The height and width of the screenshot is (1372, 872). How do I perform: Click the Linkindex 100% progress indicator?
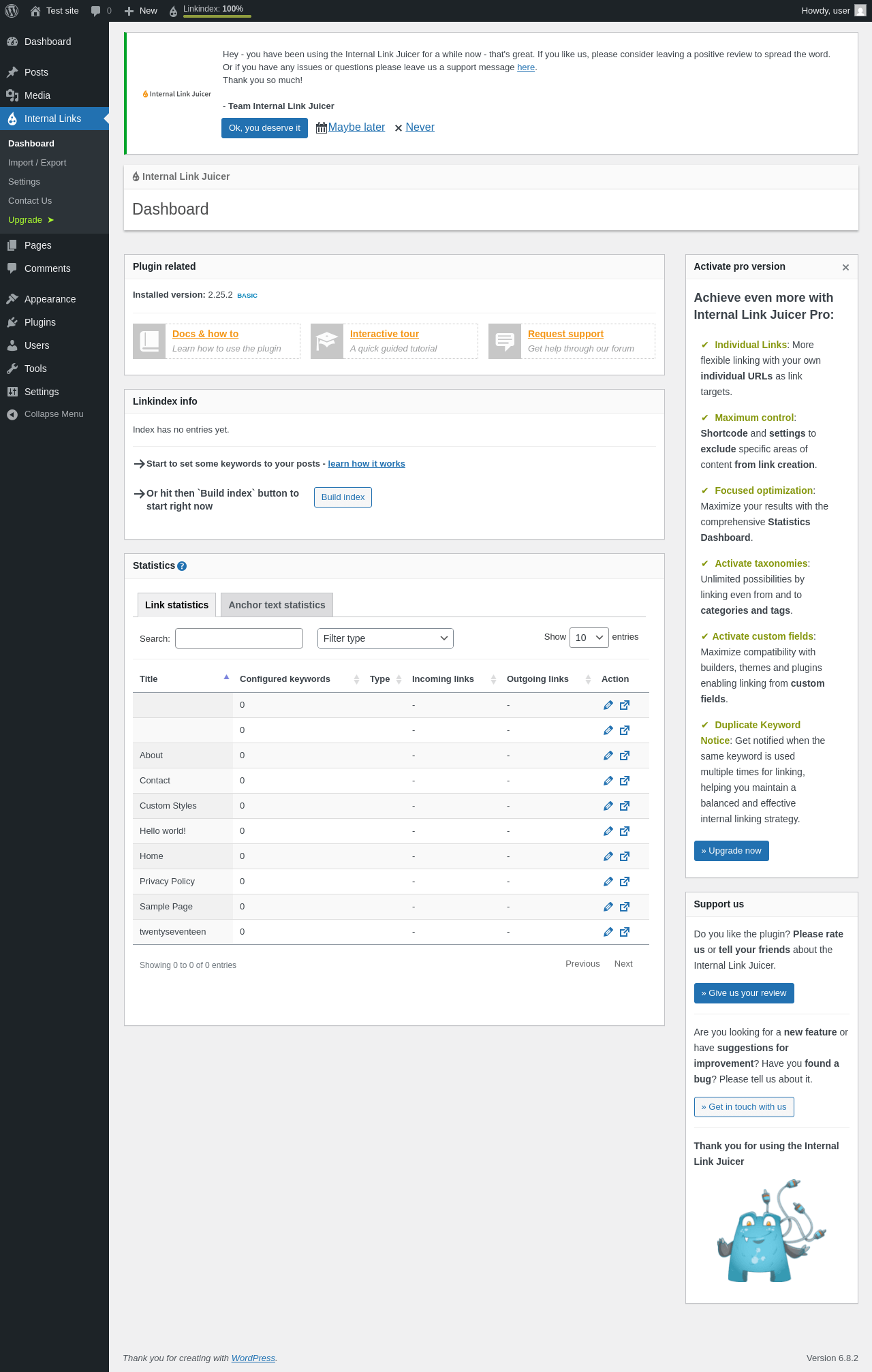tap(210, 10)
